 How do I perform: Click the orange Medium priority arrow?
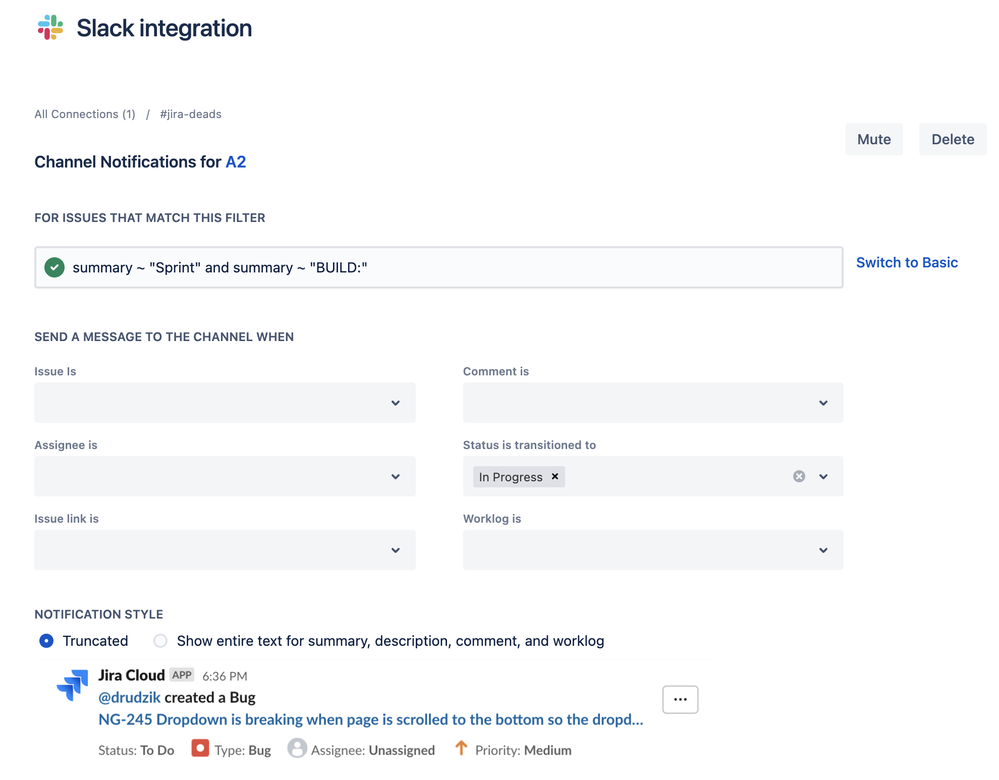[x=461, y=748]
